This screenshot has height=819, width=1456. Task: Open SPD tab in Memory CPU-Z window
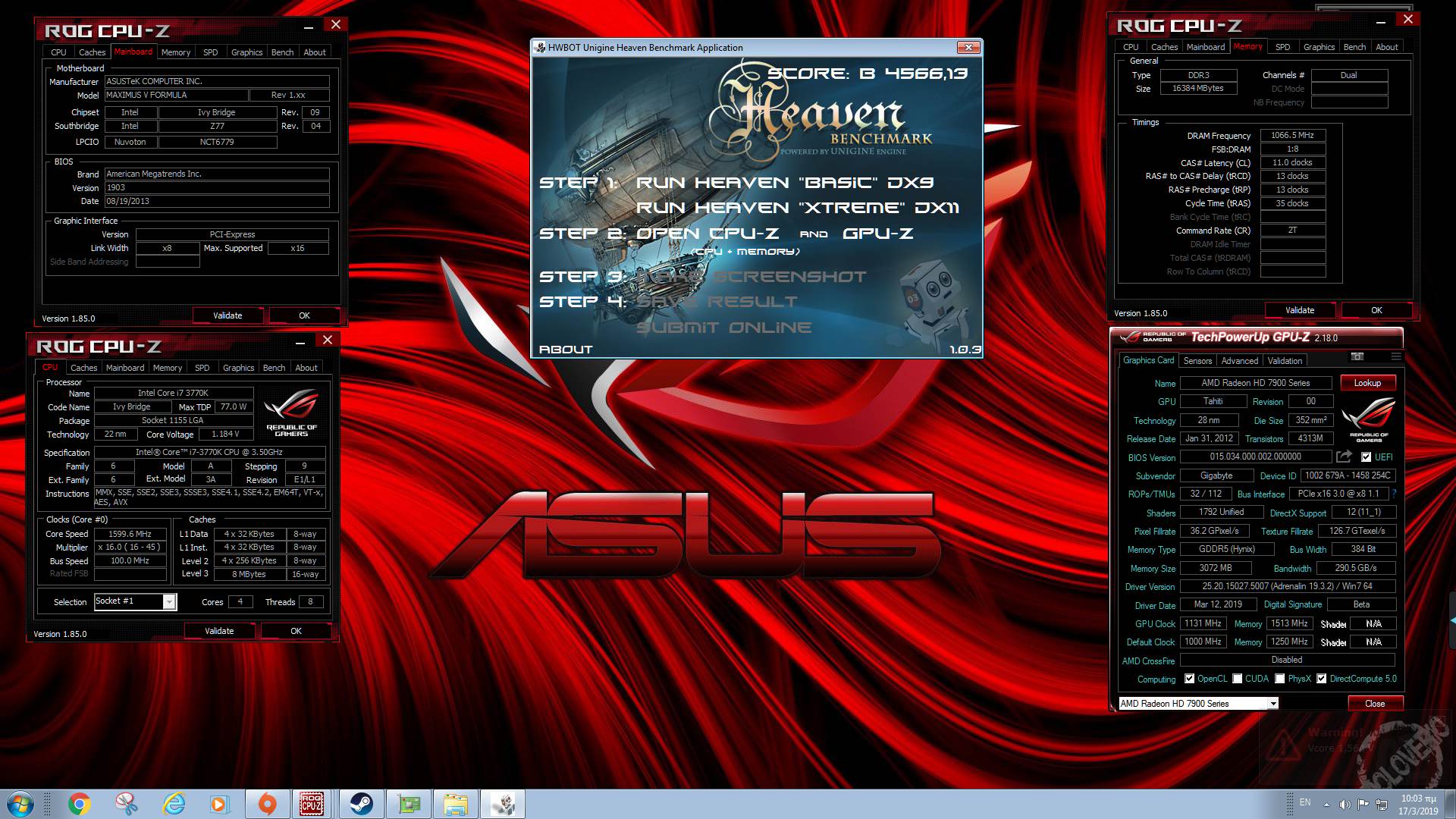[x=1282, y=47]
